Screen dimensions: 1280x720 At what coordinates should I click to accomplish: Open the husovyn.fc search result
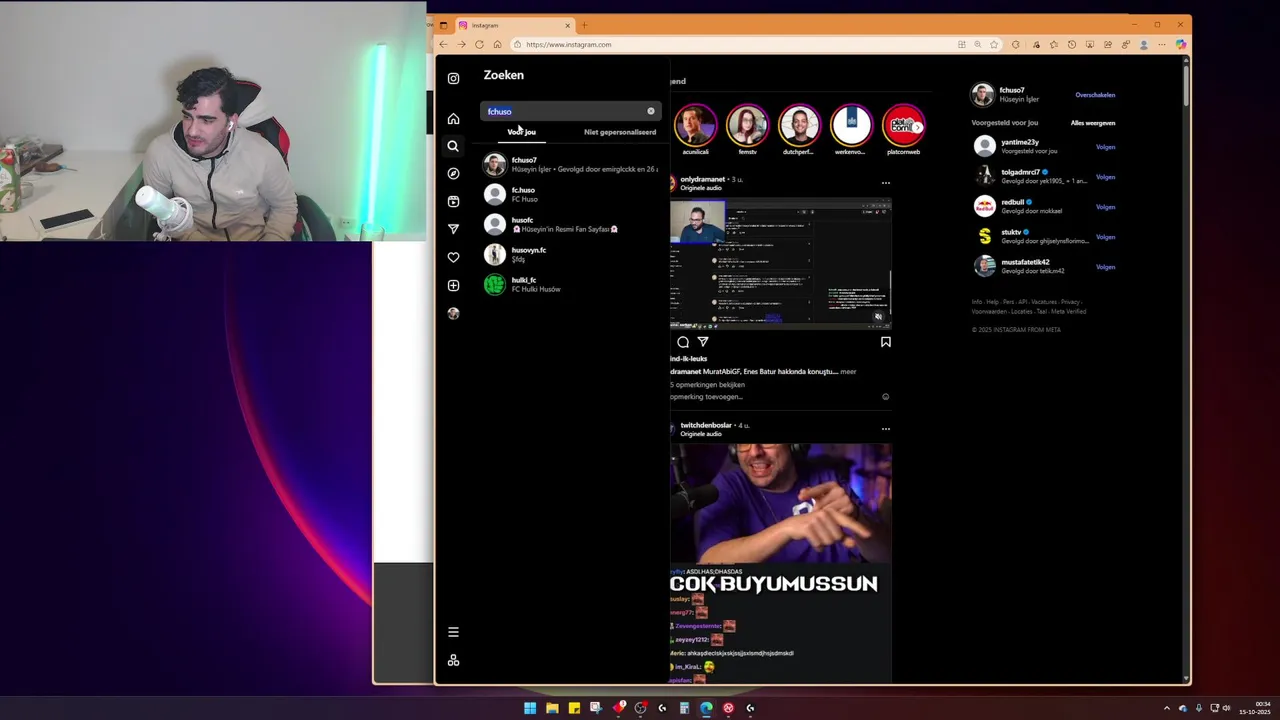570,254
